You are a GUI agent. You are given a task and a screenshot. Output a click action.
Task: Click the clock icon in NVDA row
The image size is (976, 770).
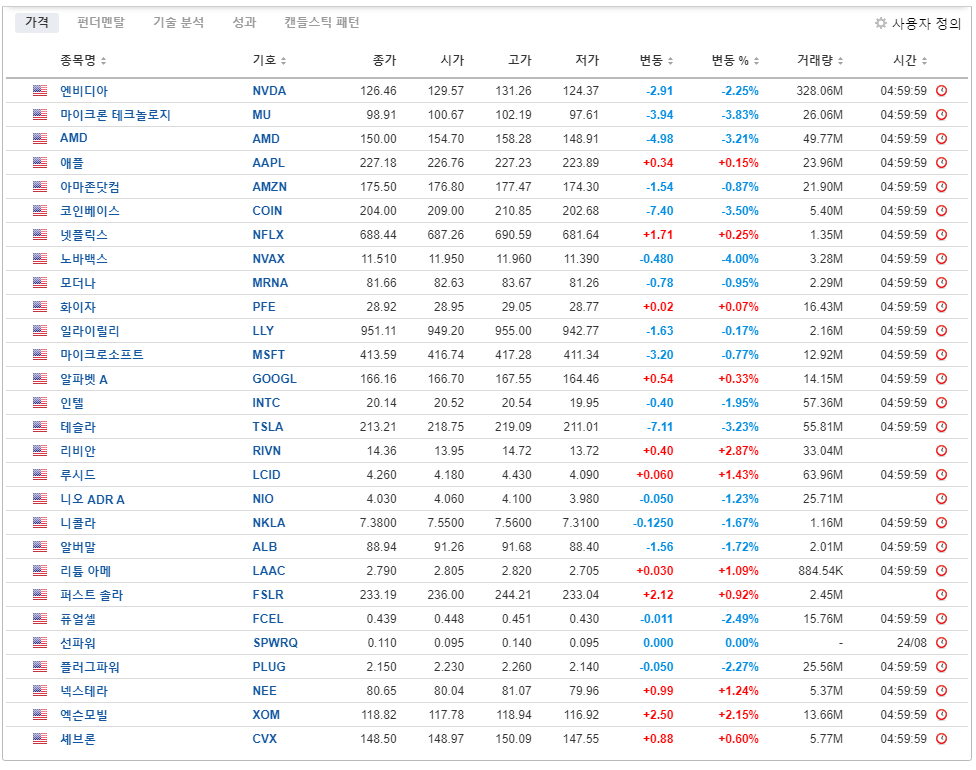coord(942,91)
